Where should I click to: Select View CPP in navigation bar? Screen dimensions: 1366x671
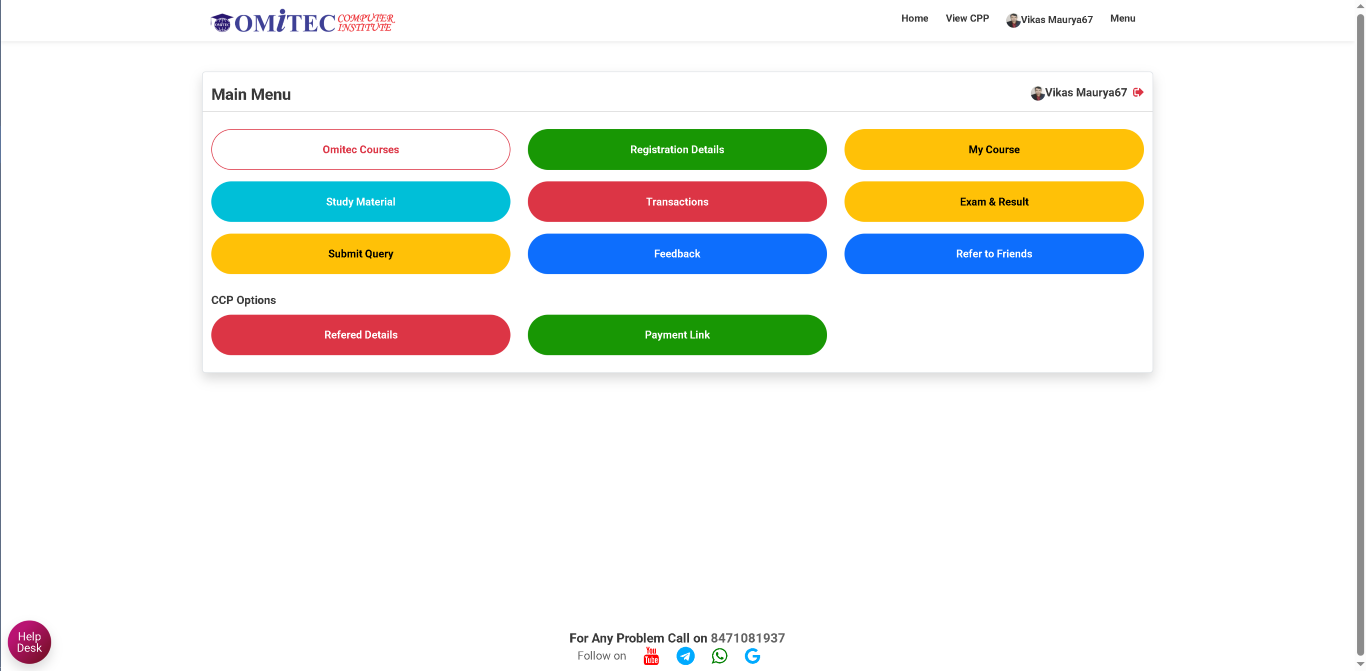pos(967,19)
